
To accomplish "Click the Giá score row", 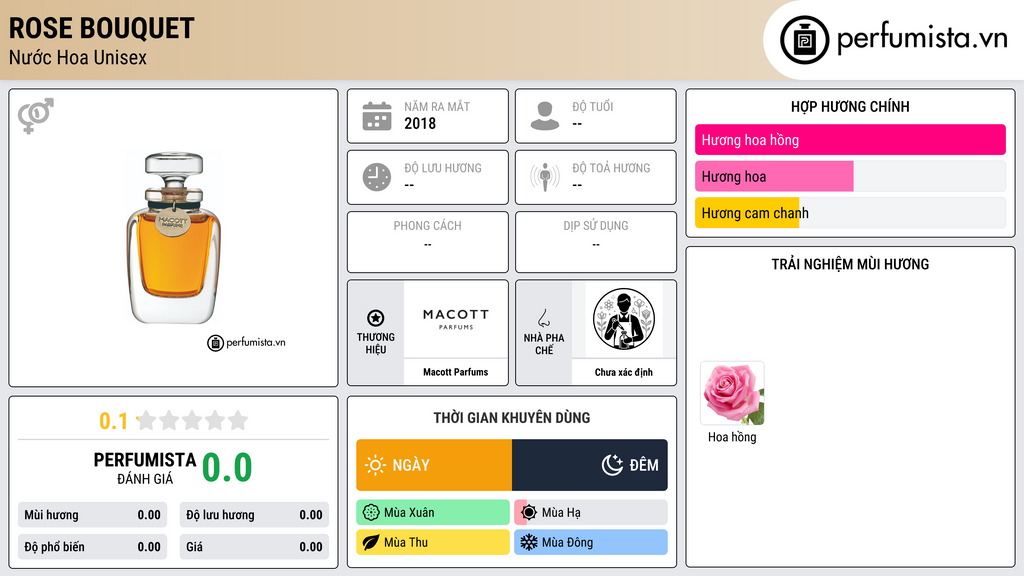I will point(254,547).
